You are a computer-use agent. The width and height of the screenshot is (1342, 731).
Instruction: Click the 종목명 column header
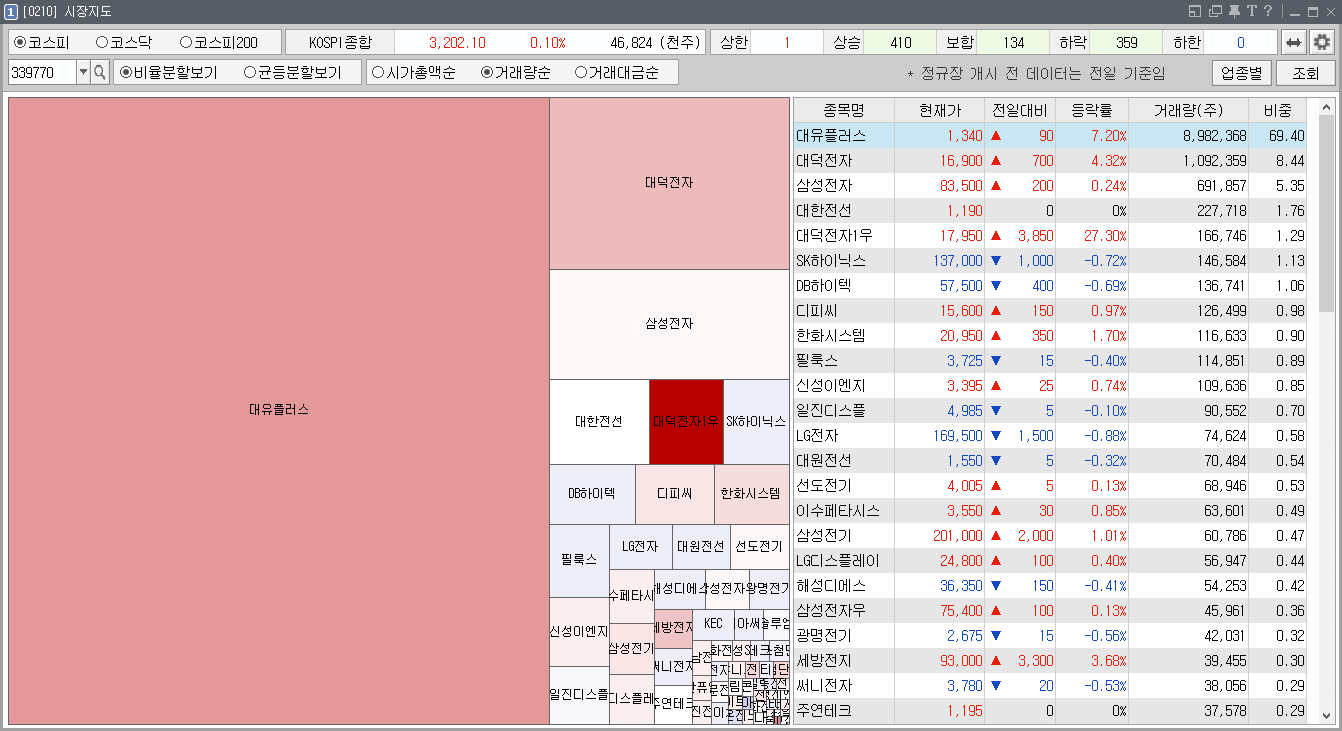pyautogui.click(x=844, y=110)
